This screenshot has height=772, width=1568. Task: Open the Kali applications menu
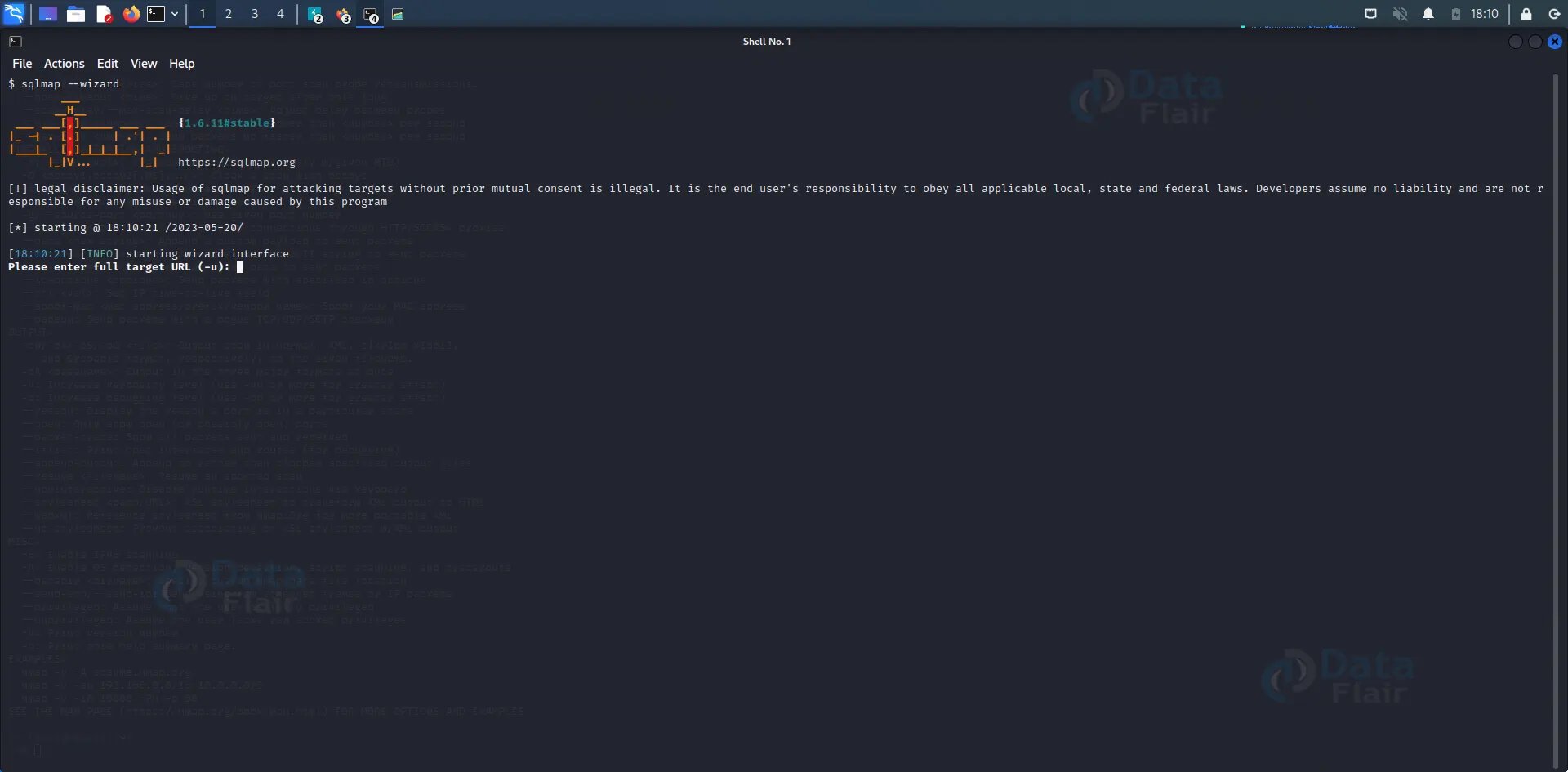[x=15, y=14]
